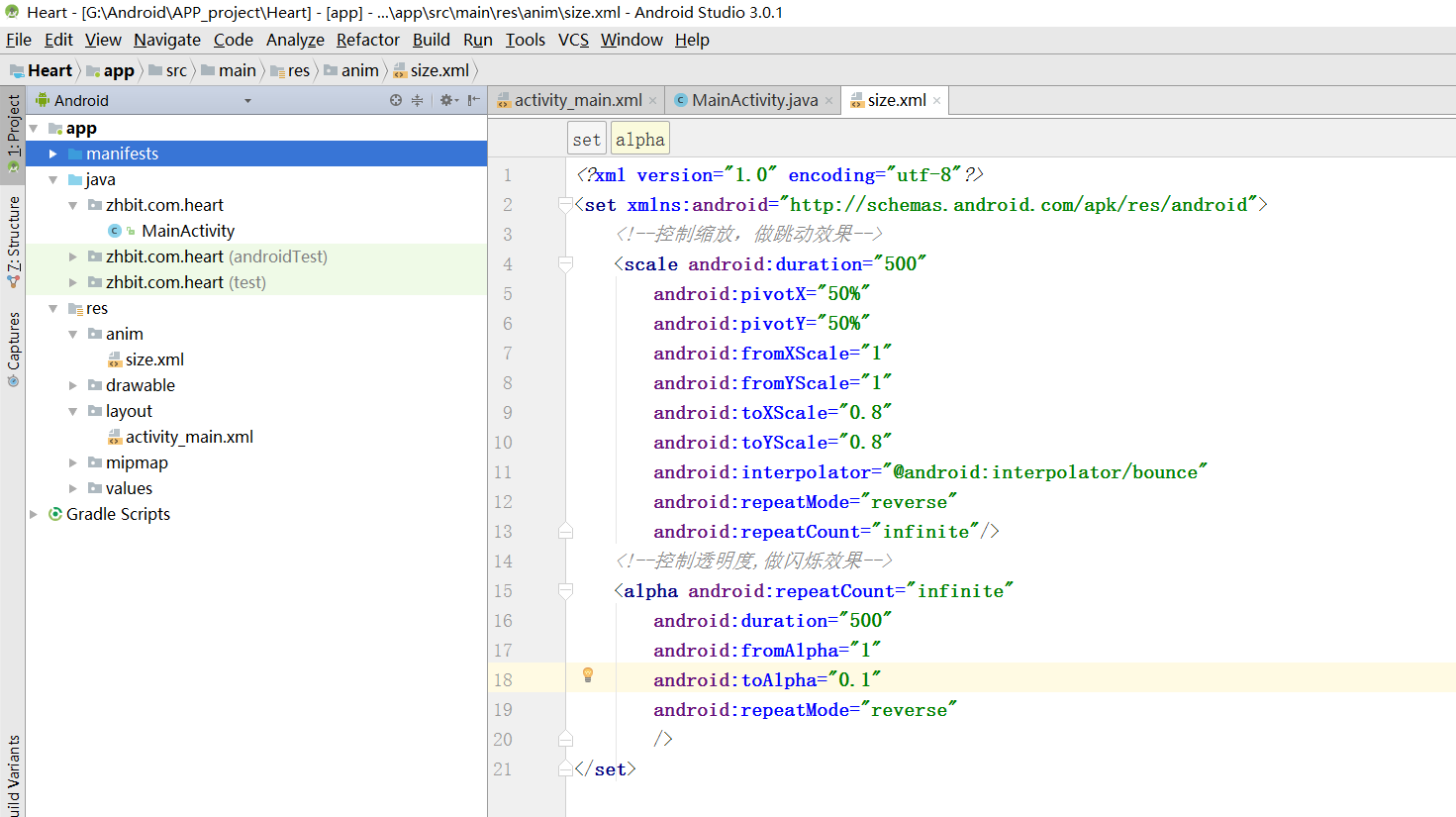Open the File menu
This screenshot has height=817, width=1456.
coord(19,40)
